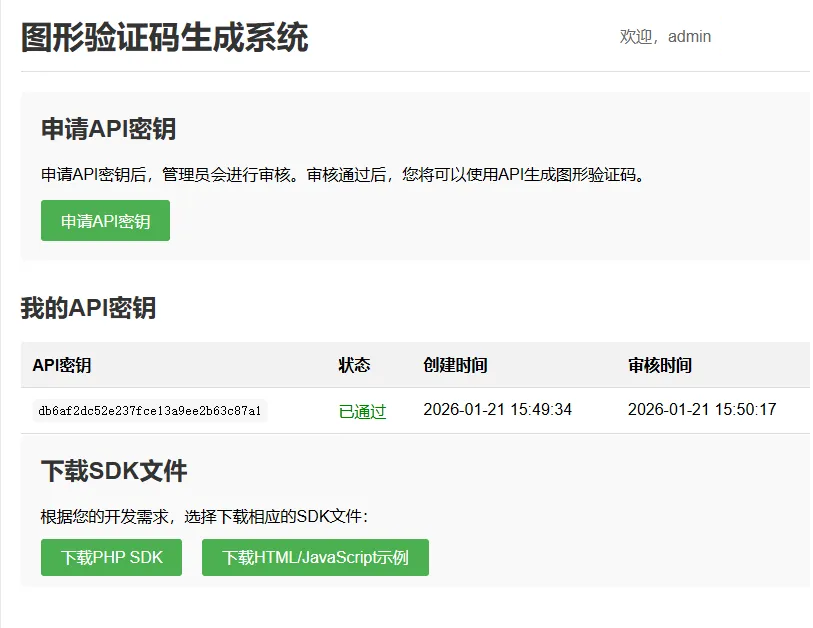The height and width of the screenshot is (628, 813).
Task: Click the API密钥 table column header
Action: [x=62, y=365]
